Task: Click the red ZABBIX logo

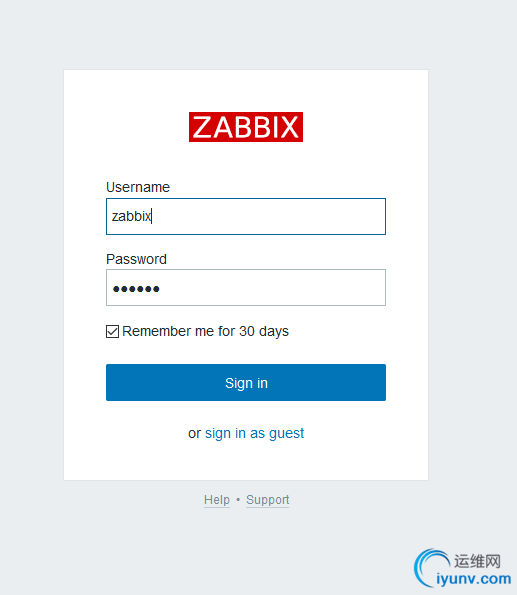Action: (246, 127)
